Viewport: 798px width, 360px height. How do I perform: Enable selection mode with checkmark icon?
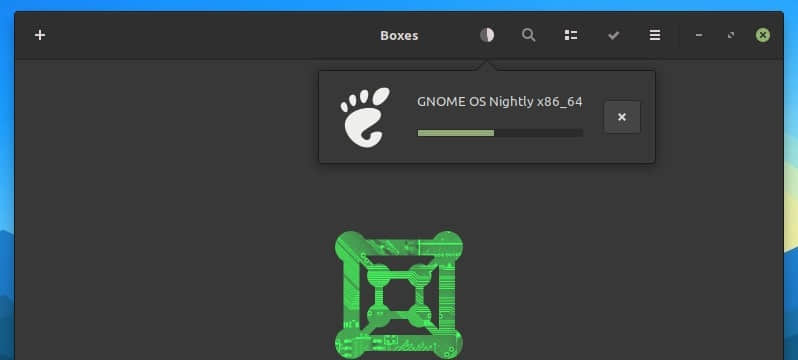(x=613, y=35)
